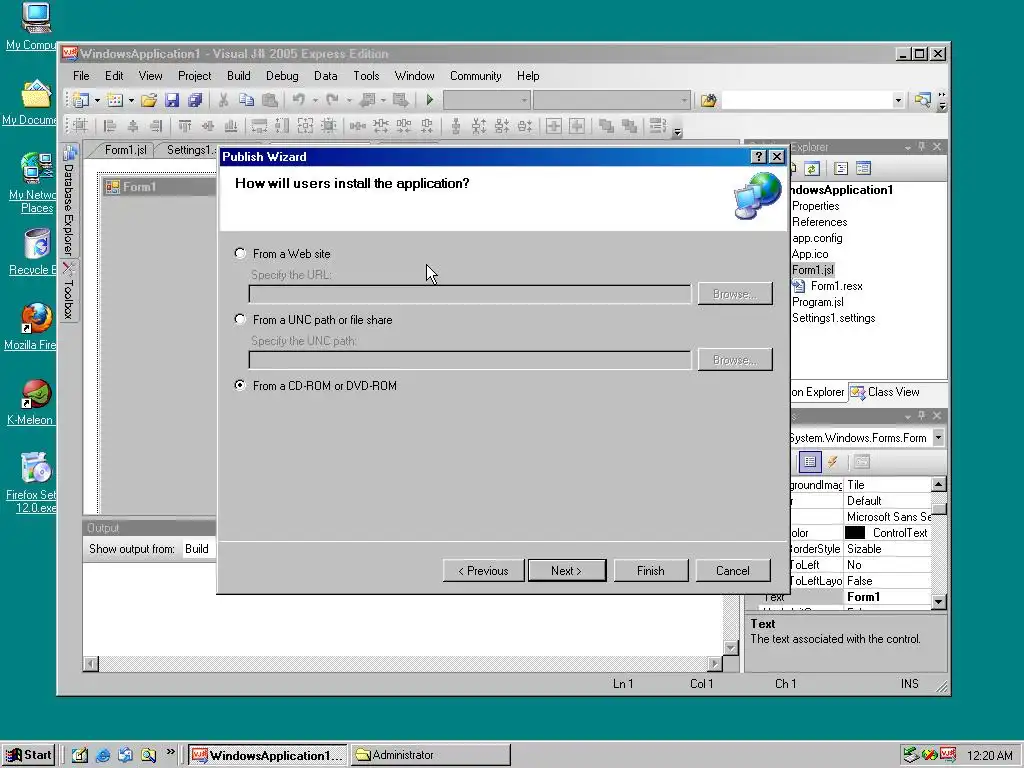Select Settings1.settings in Solution Explorer
Viewport: 1024px width, 768px height.
(x=833, y=318)
